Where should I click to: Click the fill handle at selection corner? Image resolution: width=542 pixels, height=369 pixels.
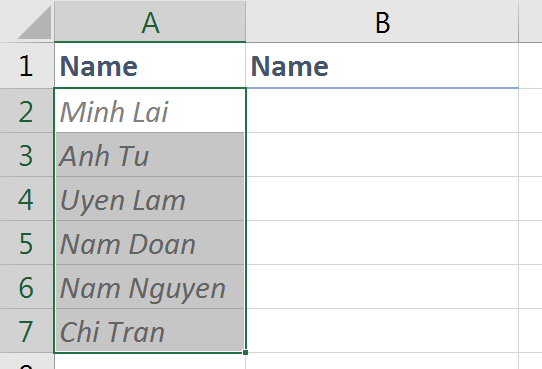245,352
